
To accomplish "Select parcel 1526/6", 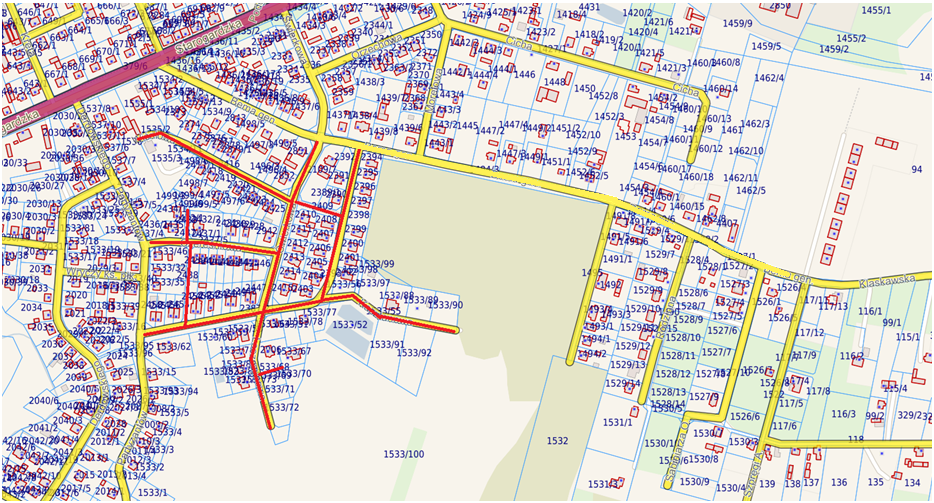I will (744, 417).
